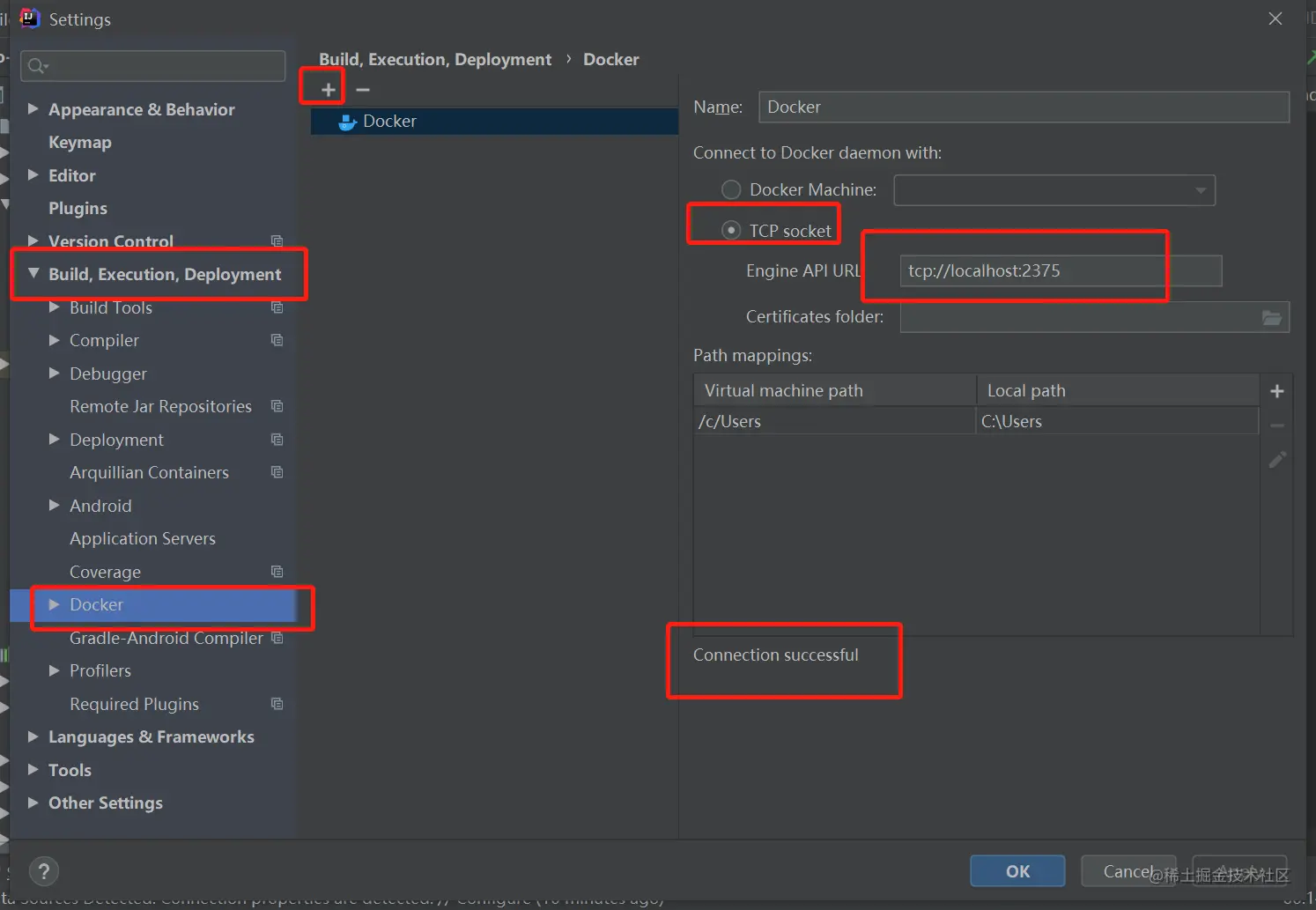Add a new Docker configuration with plus
1316x910 pixels.
[x=328, y=90]
